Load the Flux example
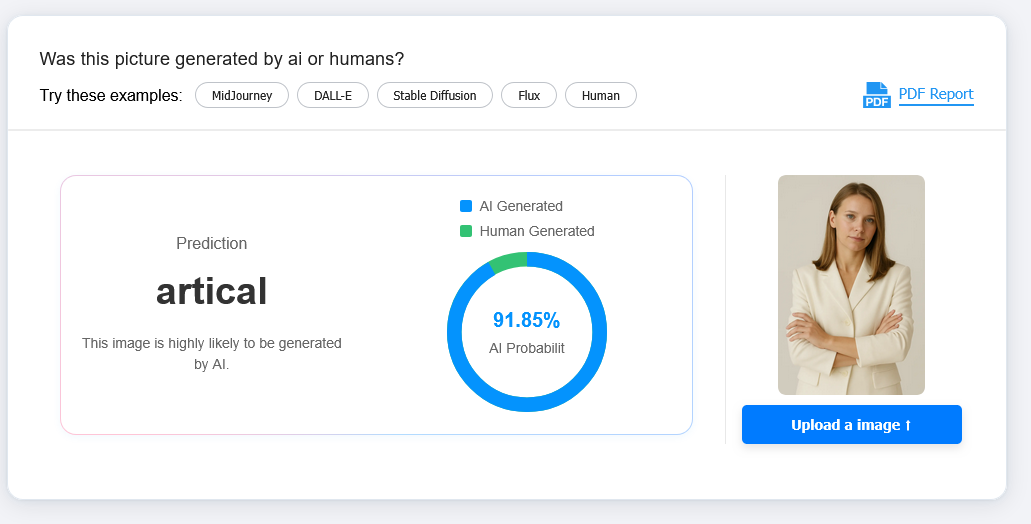The image size is (1031, 524). (x=529, y=95)
